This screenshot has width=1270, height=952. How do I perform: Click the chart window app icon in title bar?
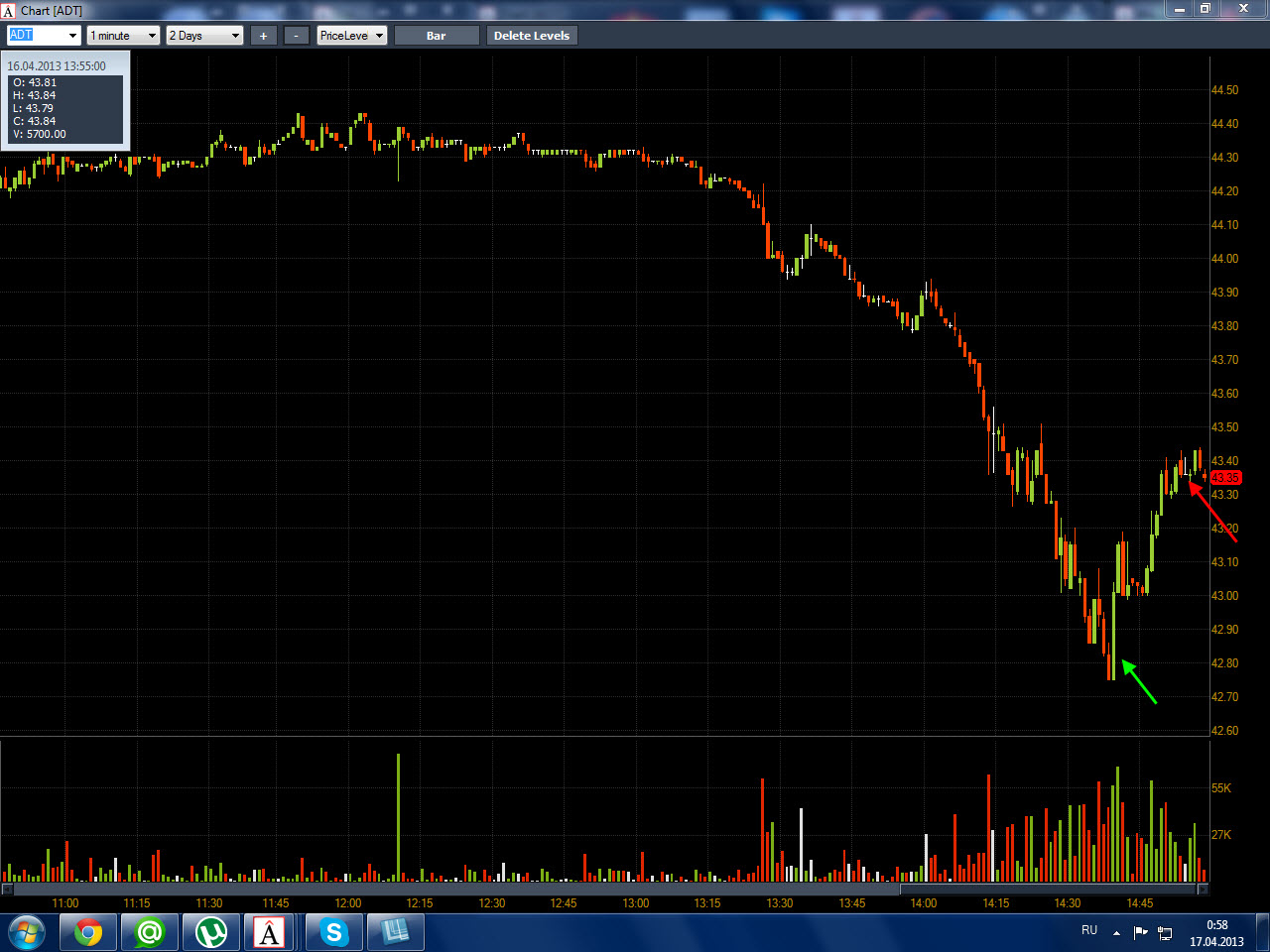click(x=9, y=11)
